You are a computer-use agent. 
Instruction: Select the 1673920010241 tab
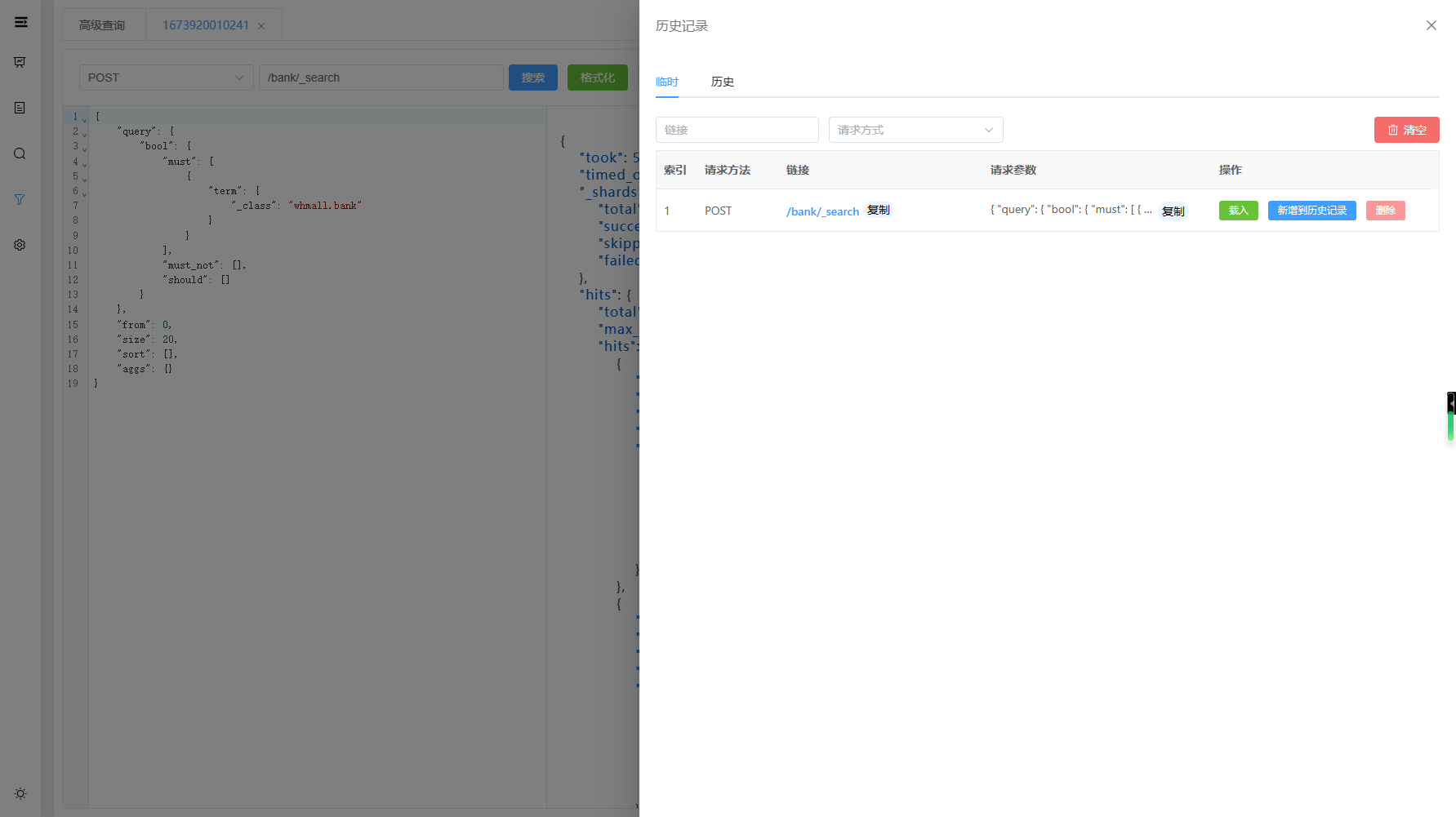(206, 25)
